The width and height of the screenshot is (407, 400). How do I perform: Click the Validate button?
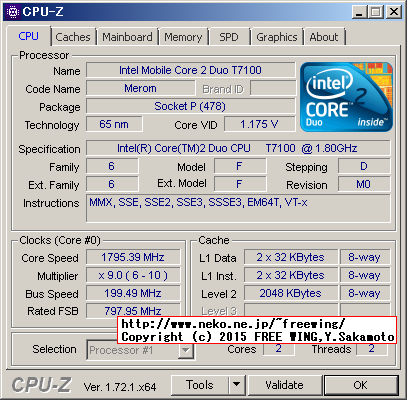[x=285, y=385]
